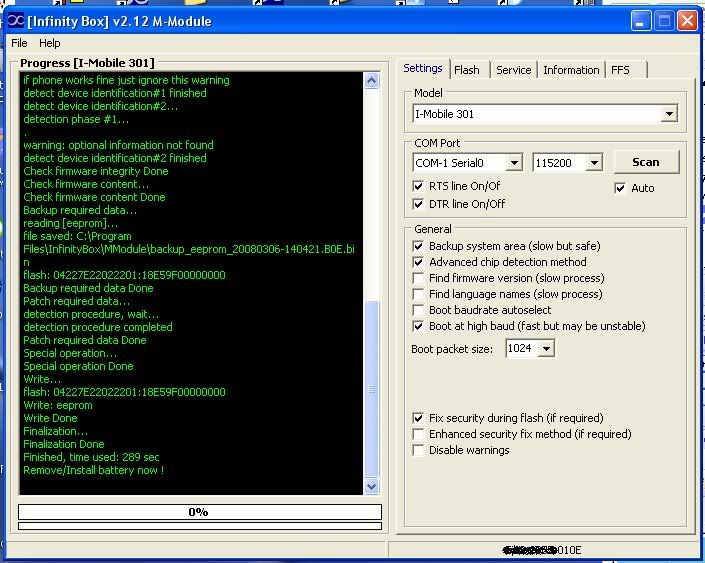Click log line 'Write Done'
The image size is (705, 563).
50,418
